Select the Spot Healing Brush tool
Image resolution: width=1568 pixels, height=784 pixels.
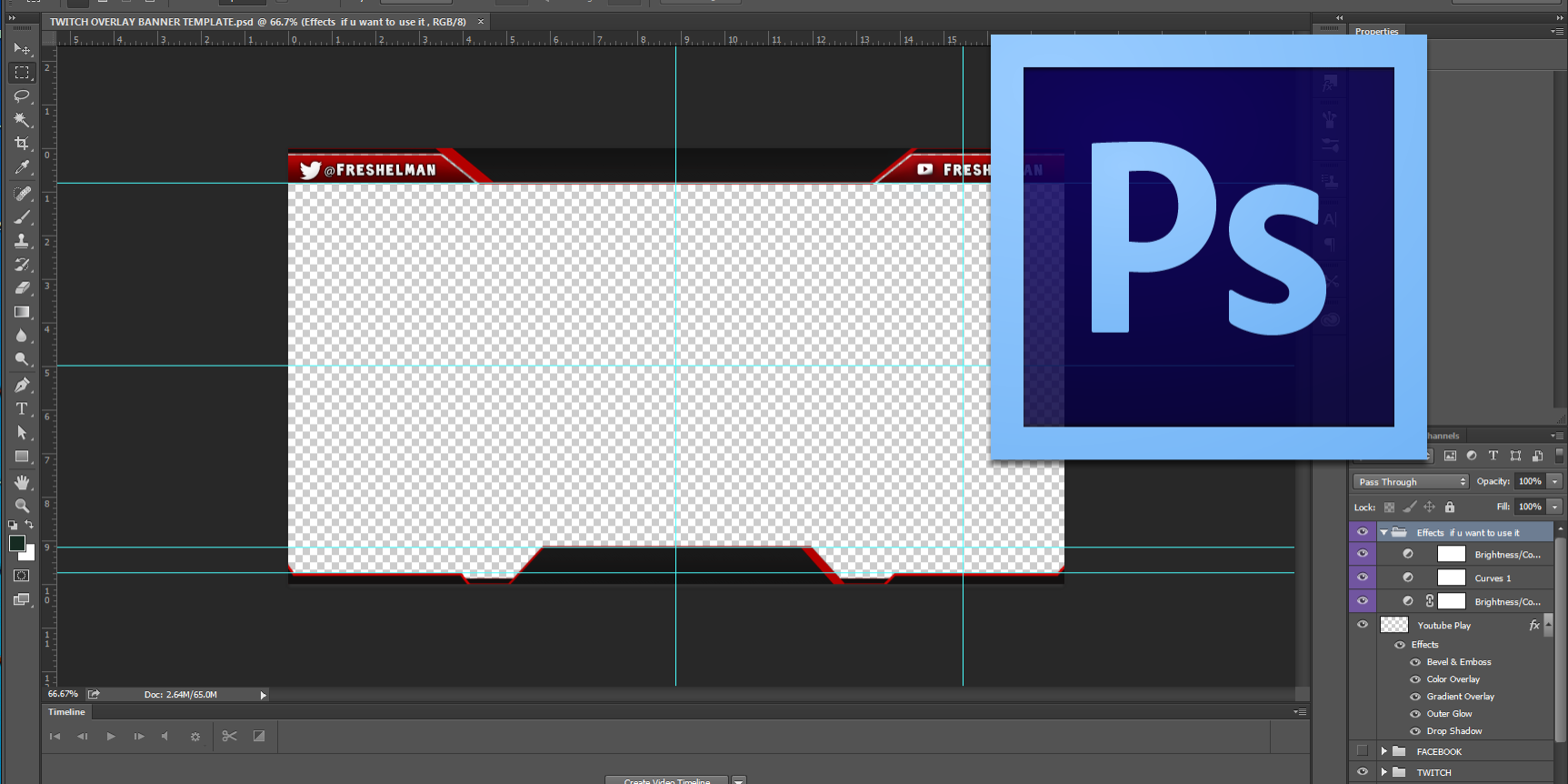pyautogui.click(x=22, y=194)
